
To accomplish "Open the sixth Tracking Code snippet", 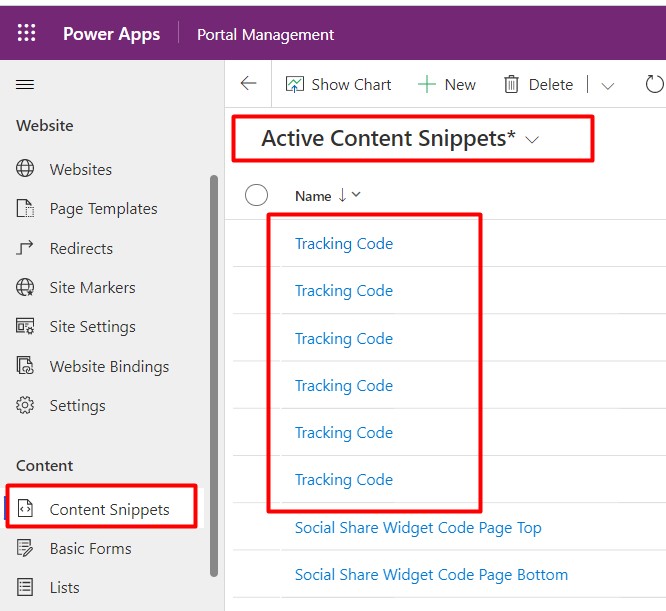I will 344,480.
